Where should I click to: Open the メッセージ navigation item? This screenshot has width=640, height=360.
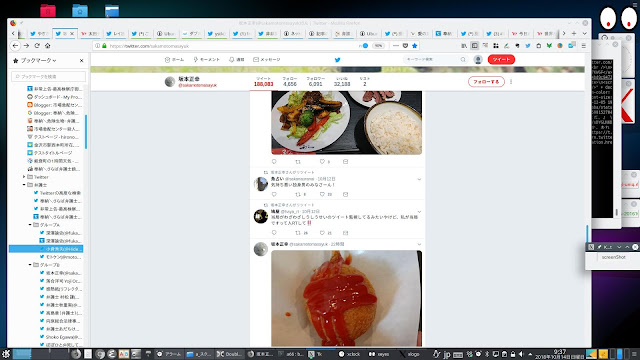pos(267,60)
